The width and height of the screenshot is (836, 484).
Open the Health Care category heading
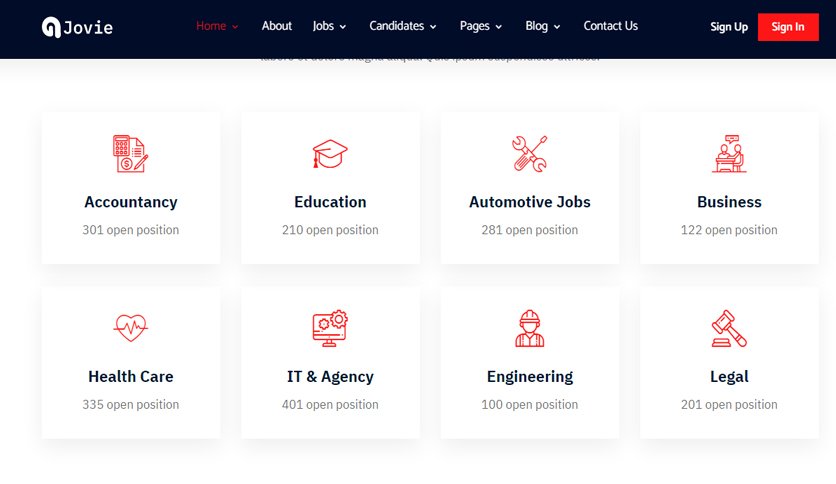(x=131, y=376)
